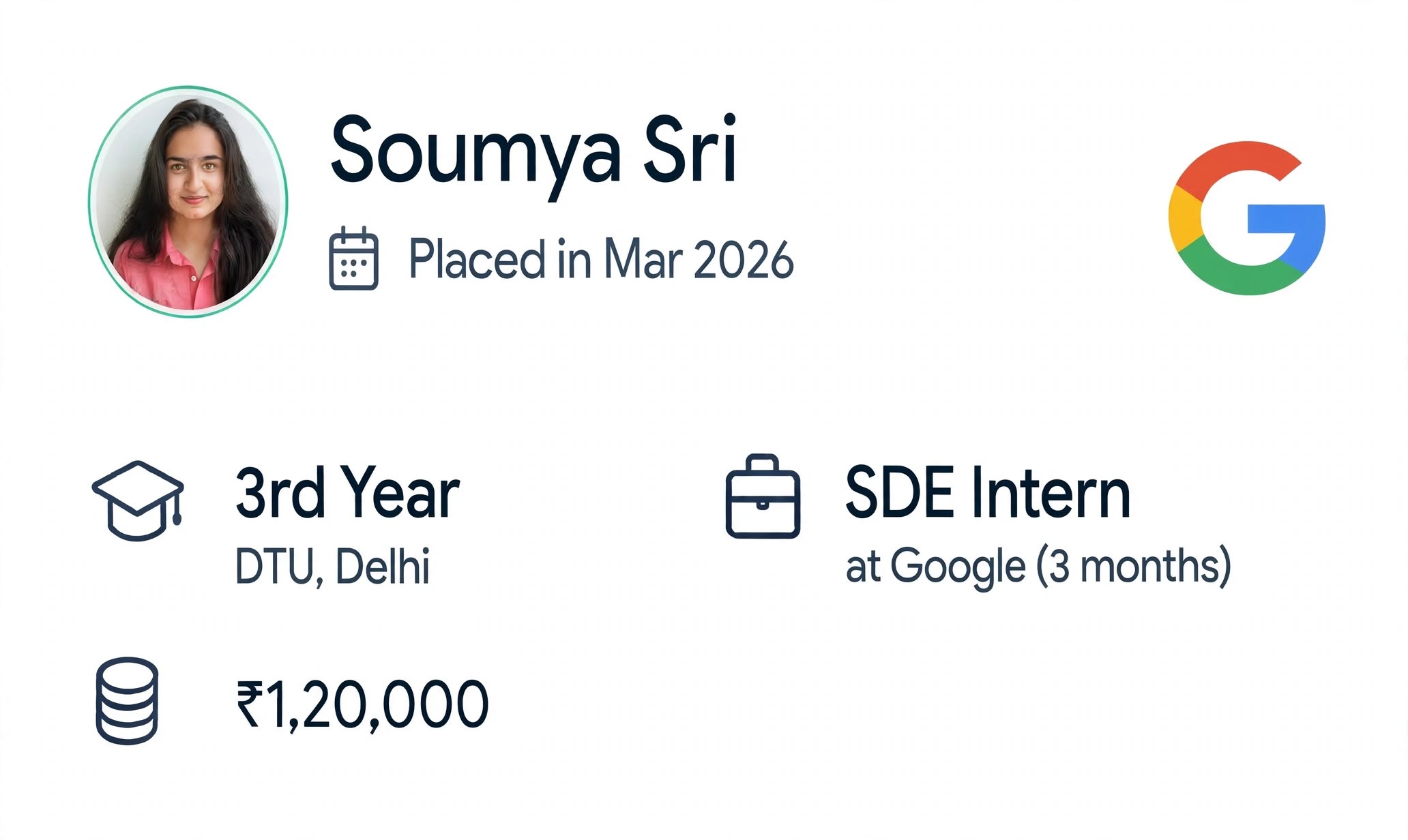This screenshot has height=840, width=1408.
Task: Select the "SDE Intern" role title
Action: click(x=988, y=492)
